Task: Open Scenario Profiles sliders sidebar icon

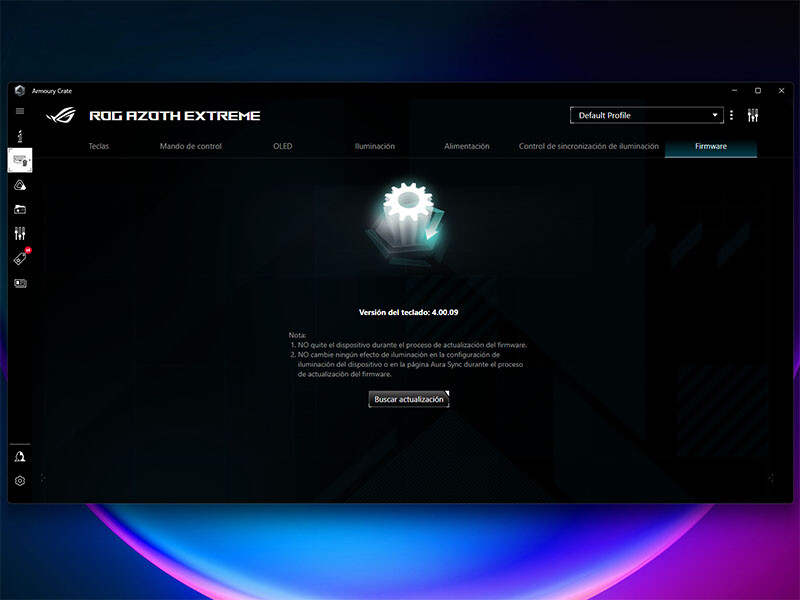Action: 20,234
